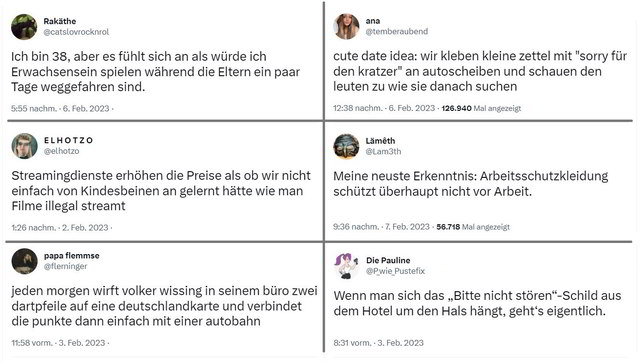Open the 8:31 vorm. 3. Feb. 2023 timestamp
Image resolution: width=640 pixels, height=364 pixels.
pyautogui.click(x=378, y=343)
